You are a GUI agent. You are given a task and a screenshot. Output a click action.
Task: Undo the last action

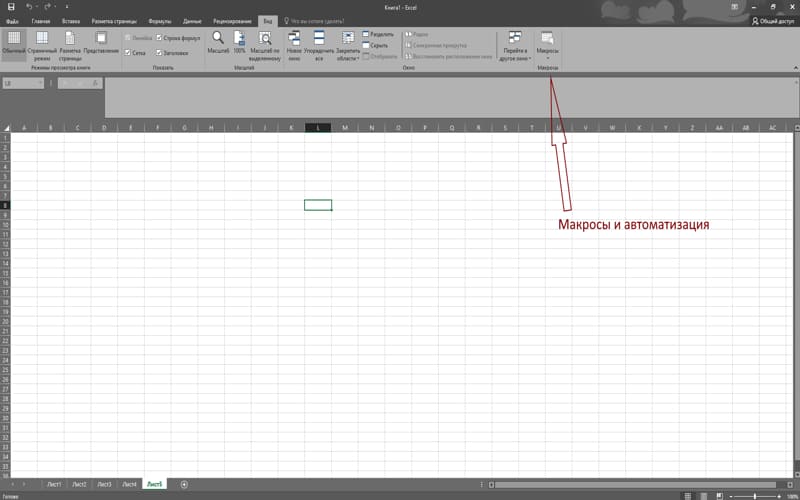29,7
